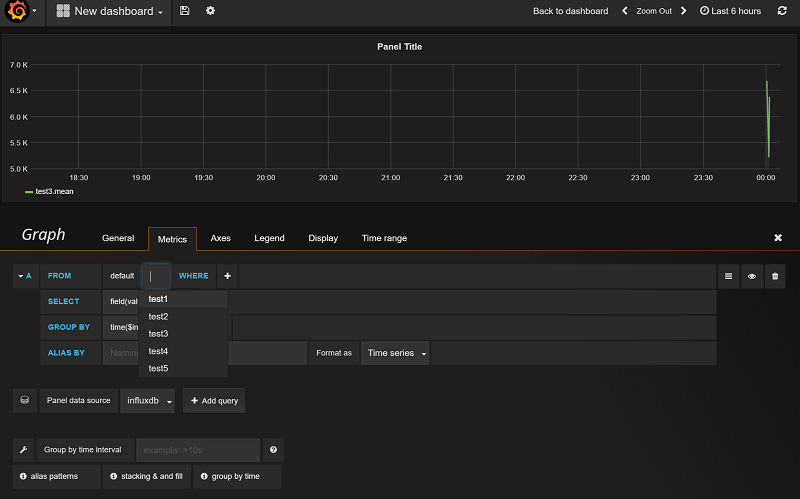Click the measurement name input box
Image resolution: width=800 pixels, height=499 pixels.
click(x=156, y=276)
